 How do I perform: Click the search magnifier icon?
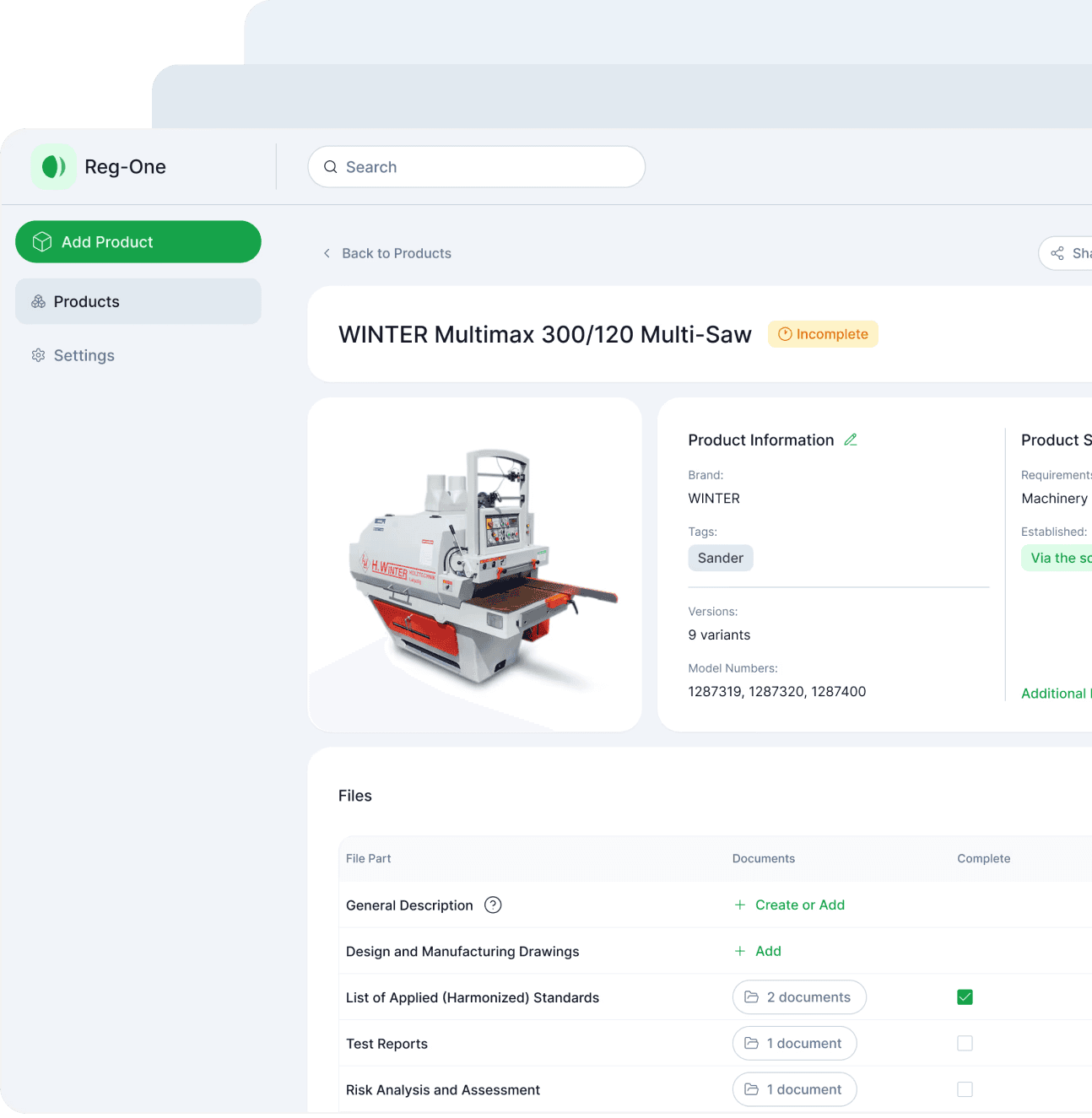click(331, 167)
